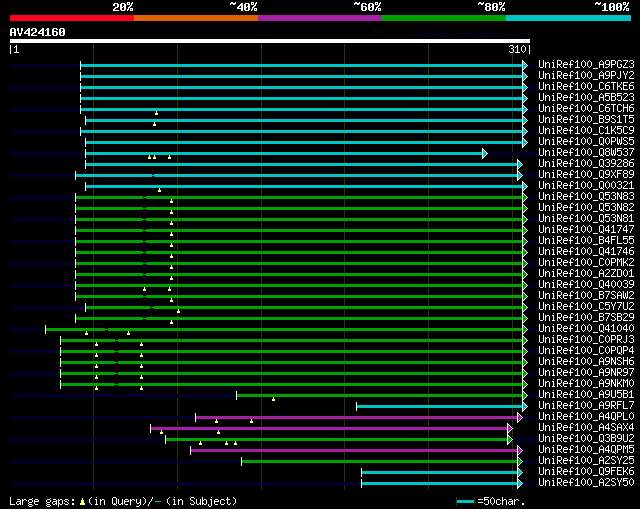Click the green ~80% identity color bar
This screenshot has height=509, width=640.
click(x=444, y=18)
